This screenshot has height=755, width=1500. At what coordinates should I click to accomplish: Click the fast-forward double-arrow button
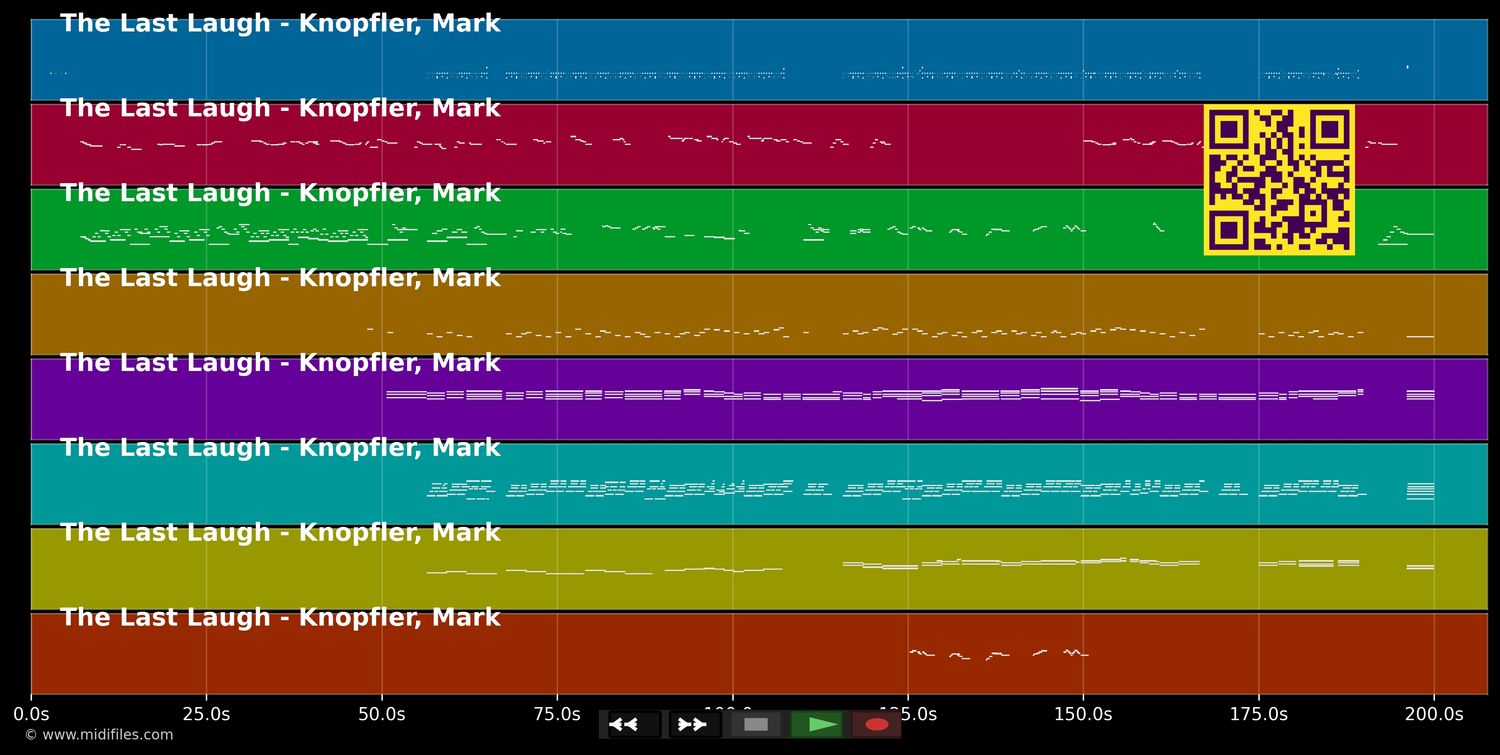[x=694, y=724]
